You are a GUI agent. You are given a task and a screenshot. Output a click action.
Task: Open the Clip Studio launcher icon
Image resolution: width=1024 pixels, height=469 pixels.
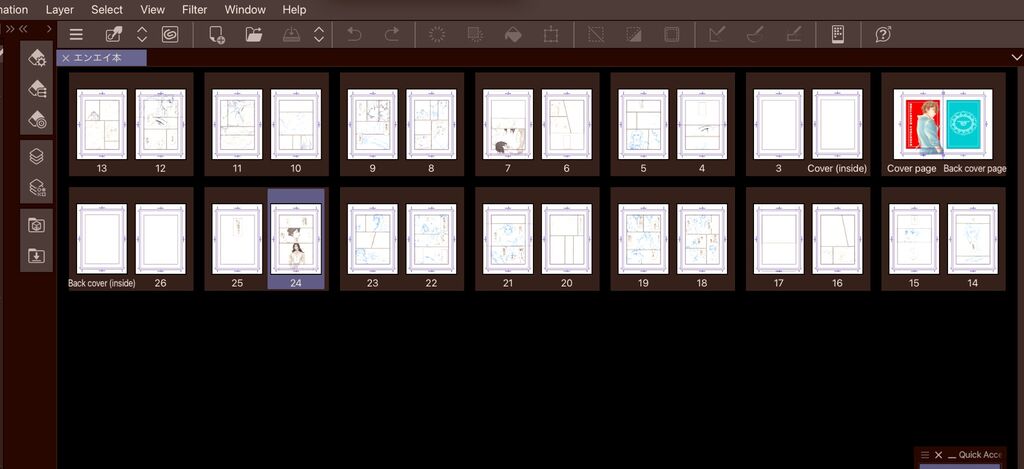pyautogui.click(x=113, y=35)
